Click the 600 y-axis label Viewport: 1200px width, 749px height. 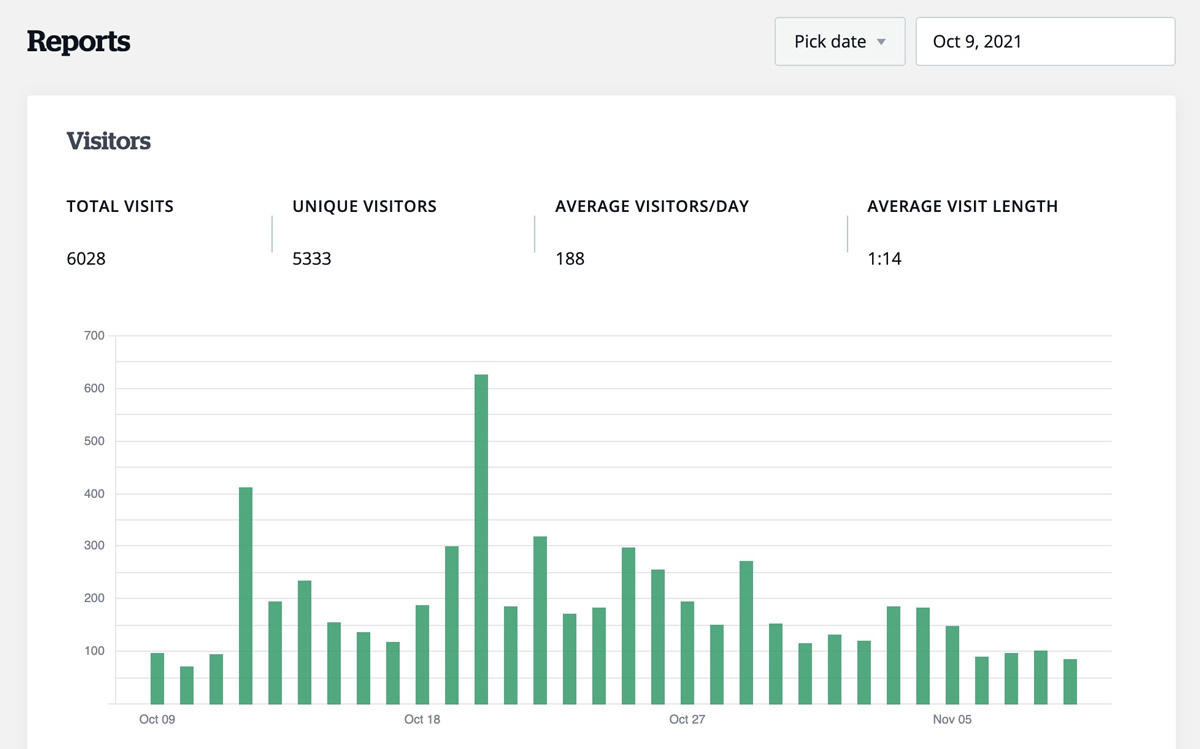(x=94, y=389)
